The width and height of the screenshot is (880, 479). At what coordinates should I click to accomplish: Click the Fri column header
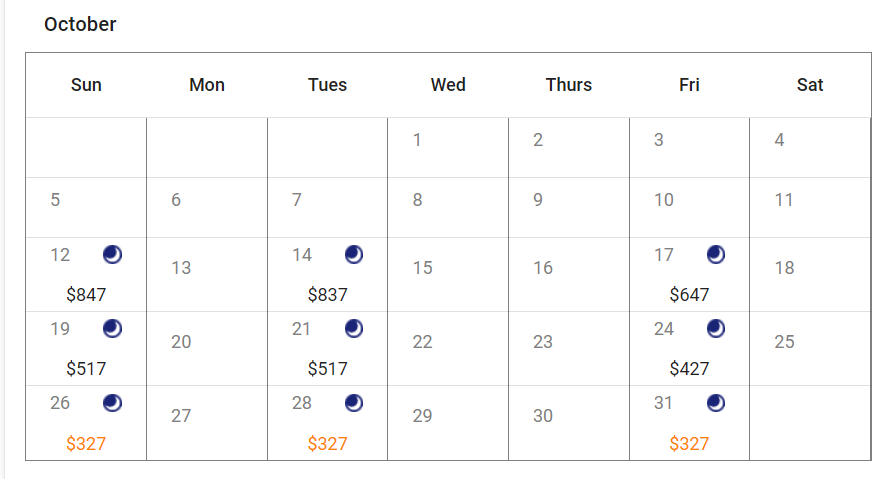[689, 85]
